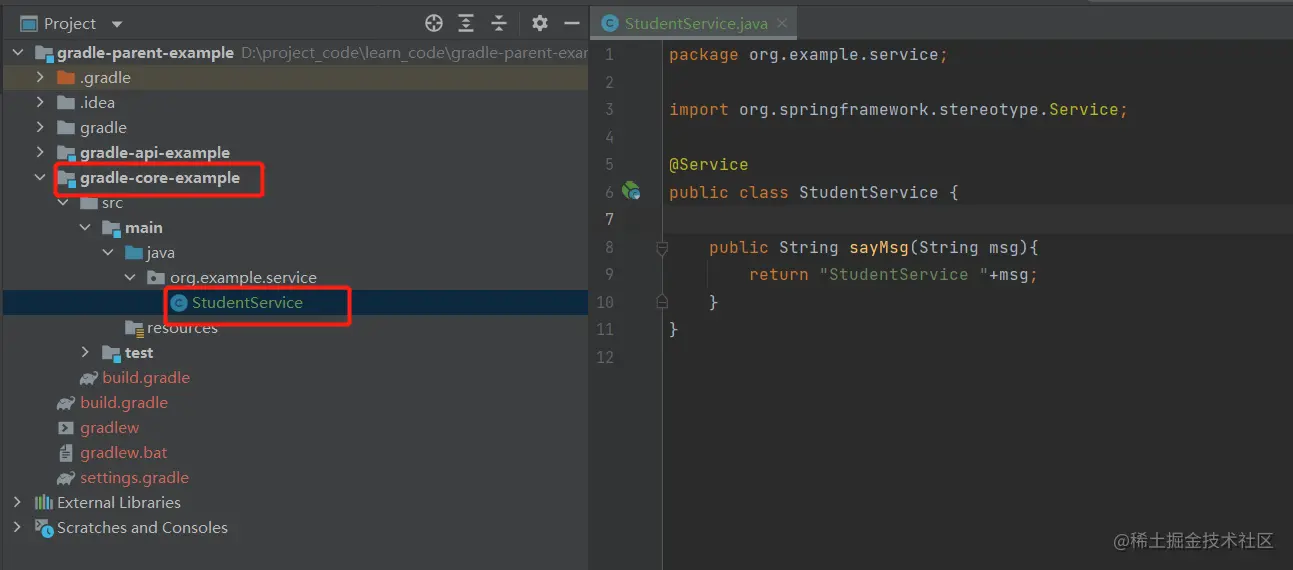Open the Project view dropdown arrow
The image size is (1293, 570).
(x=117, y=24)
